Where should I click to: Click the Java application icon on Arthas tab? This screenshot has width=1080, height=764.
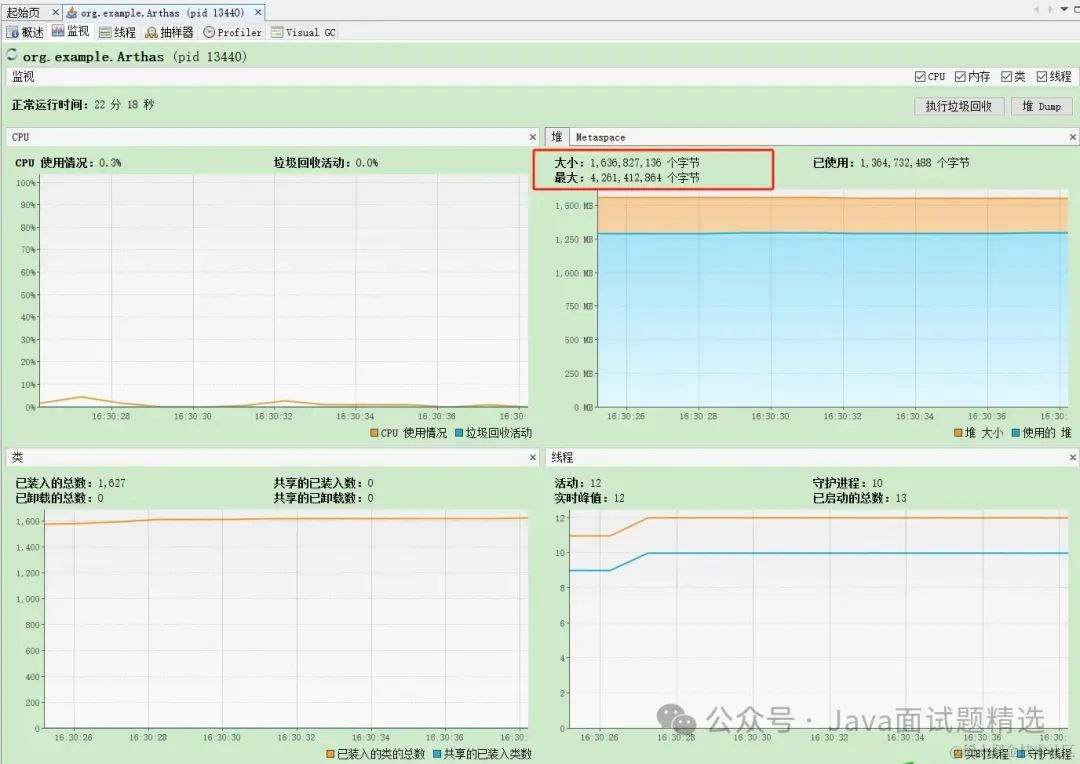[x=72, y=12]
